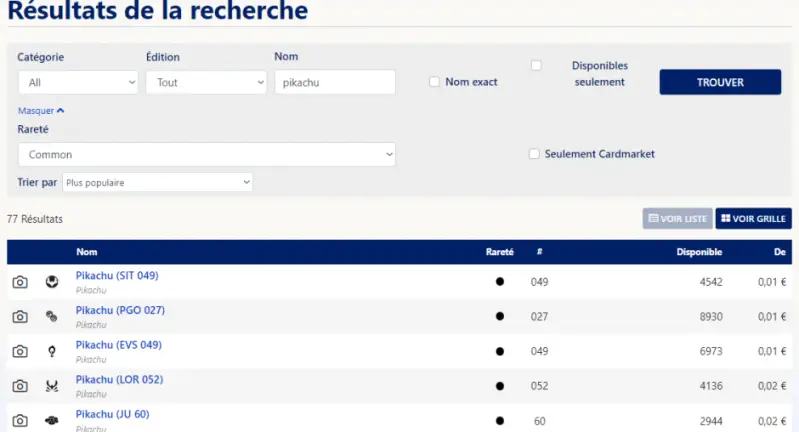Open the Rareté dropdown set to Common
799x432 pixels.
pos(207,154)
